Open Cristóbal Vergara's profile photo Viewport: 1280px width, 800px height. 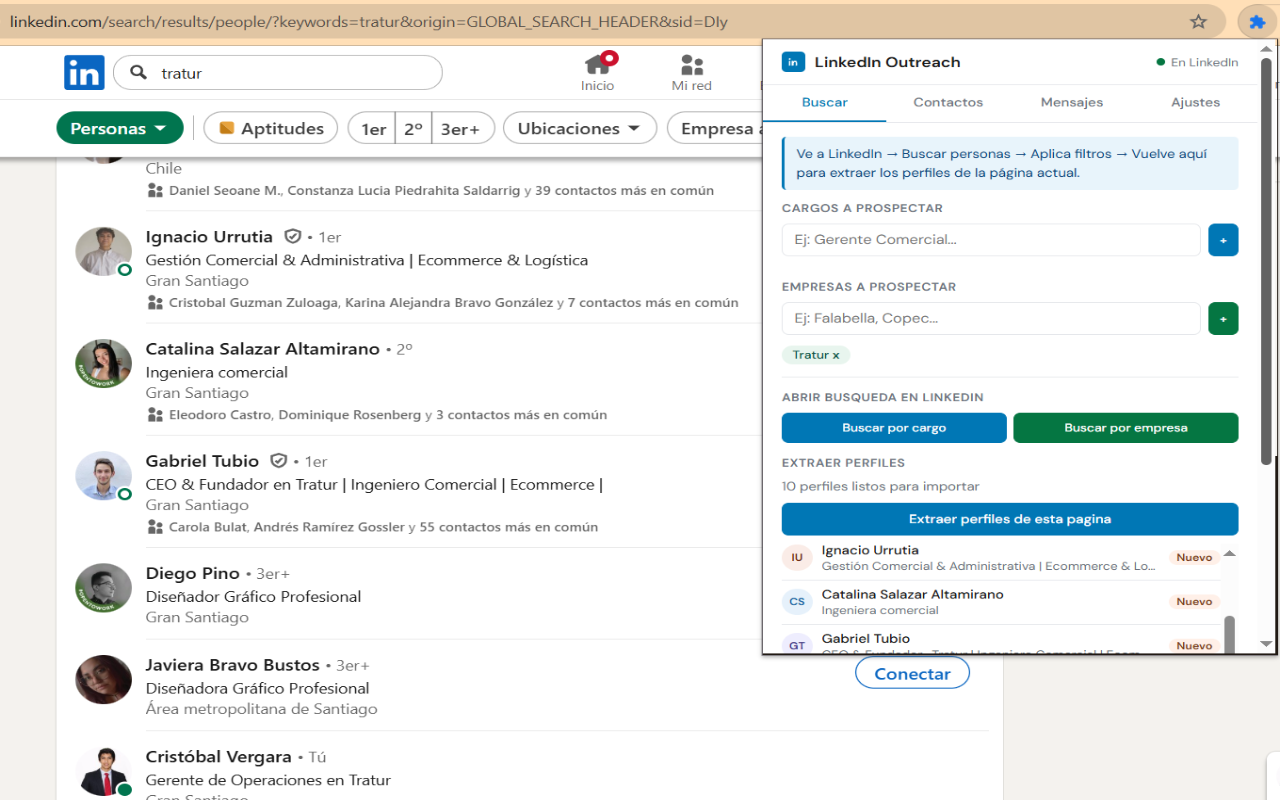click(104, 772)
